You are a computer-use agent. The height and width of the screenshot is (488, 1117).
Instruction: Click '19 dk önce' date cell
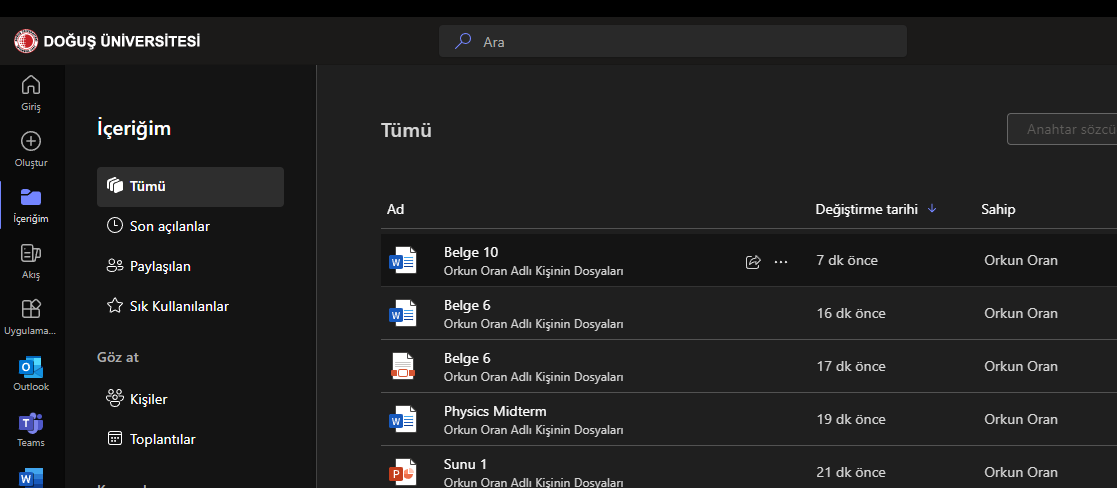point(851,419)
